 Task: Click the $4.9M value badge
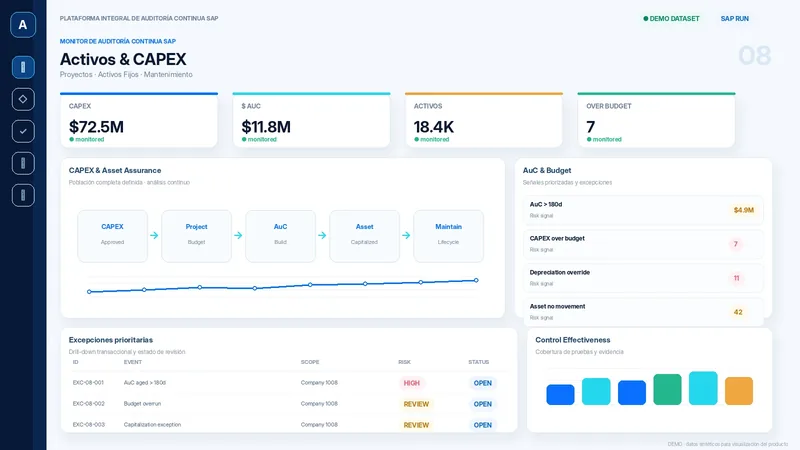(x=743, y=210)
